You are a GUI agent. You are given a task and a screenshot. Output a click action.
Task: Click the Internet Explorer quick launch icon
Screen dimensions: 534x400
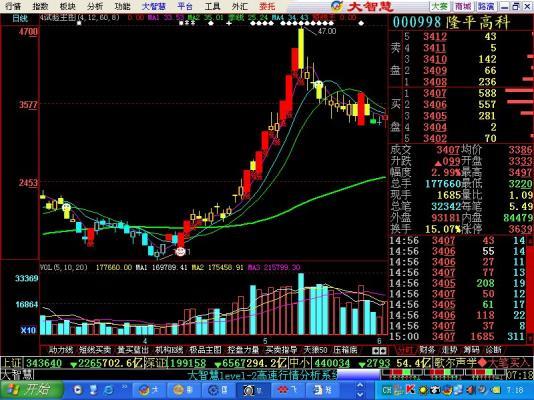click(x=109, y=390)
